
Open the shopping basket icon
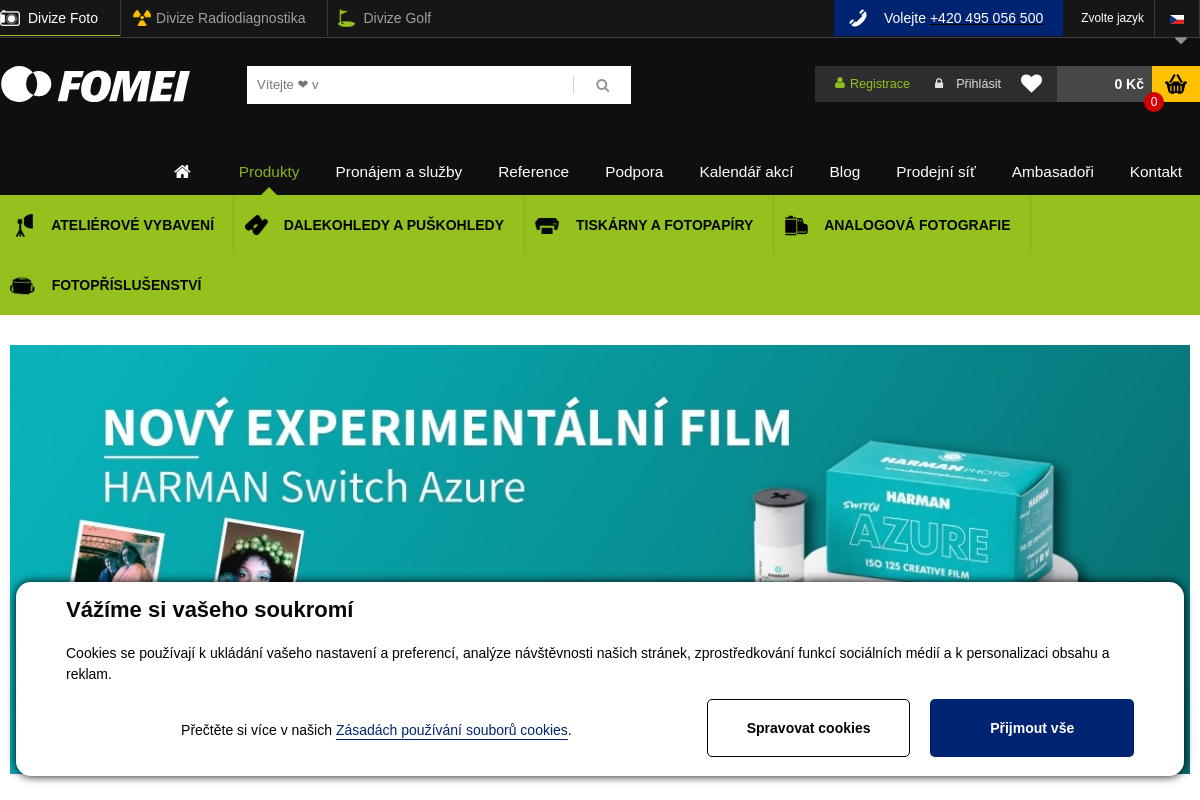pyautogui.click(x=1176, y=84)
